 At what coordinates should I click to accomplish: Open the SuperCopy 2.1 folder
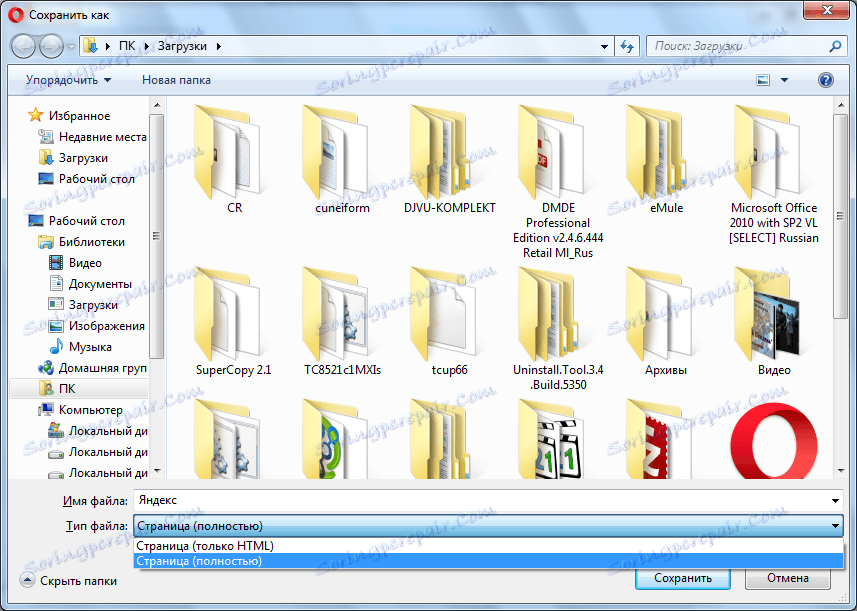[233, 321]
